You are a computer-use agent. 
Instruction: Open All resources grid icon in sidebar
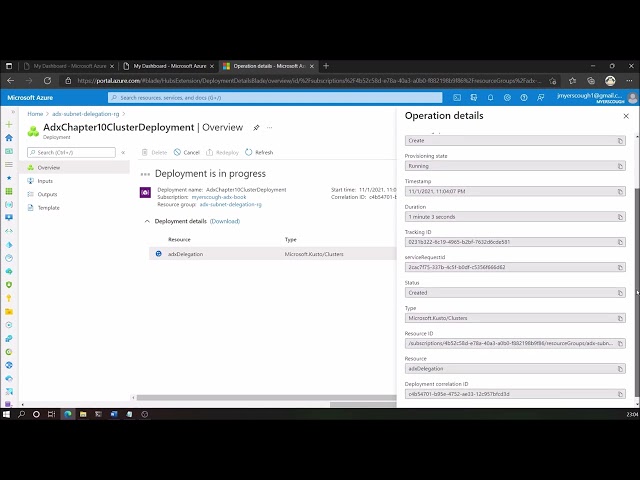(x=9, y=191)
